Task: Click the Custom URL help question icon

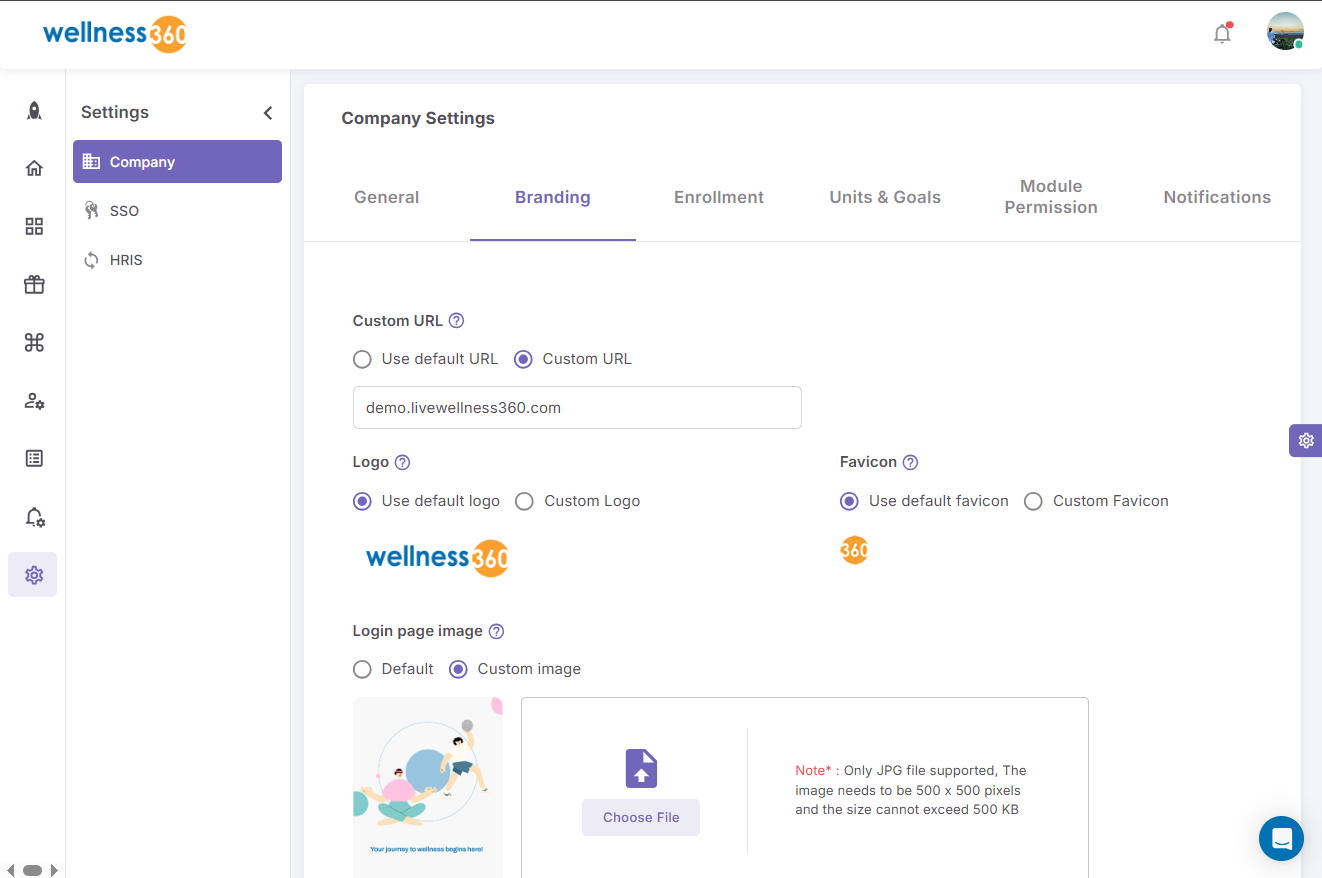Action: (x=456, y=321)
